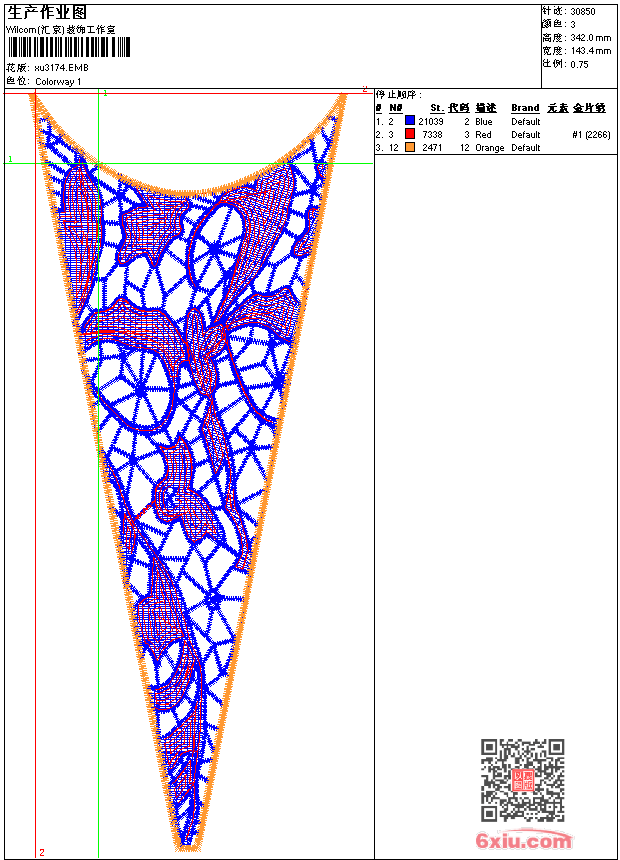This screenshot has height=860, width=620.
Task: Select the stitch count value 30850
Action: click(x=583, y=12)
